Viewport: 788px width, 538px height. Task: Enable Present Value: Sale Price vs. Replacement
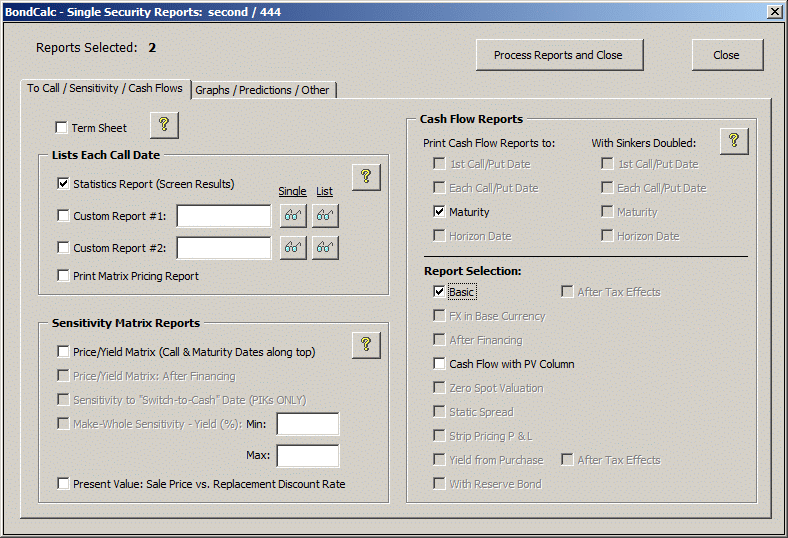pos(63,484)
